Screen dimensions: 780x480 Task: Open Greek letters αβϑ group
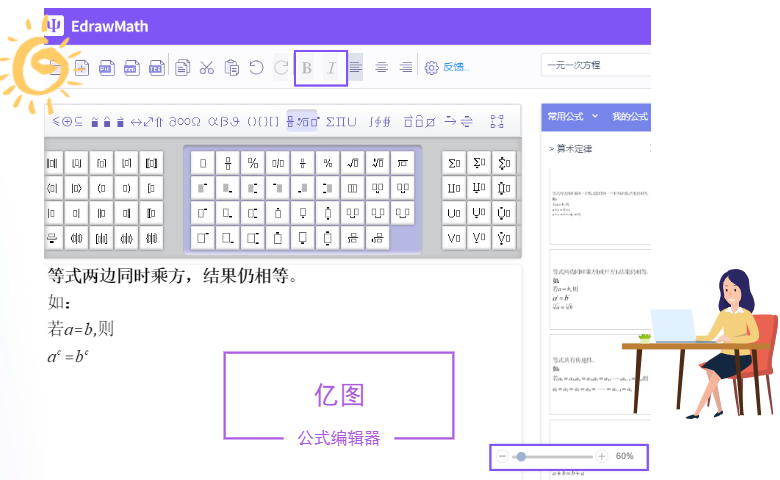223,121
